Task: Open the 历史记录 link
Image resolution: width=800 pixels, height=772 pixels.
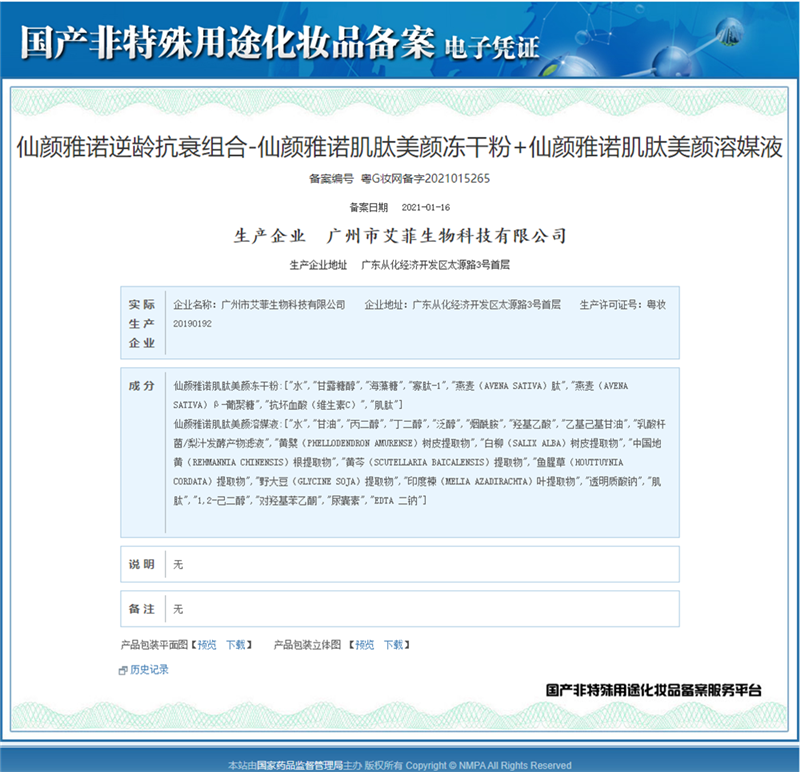Action: pos(149,670)
